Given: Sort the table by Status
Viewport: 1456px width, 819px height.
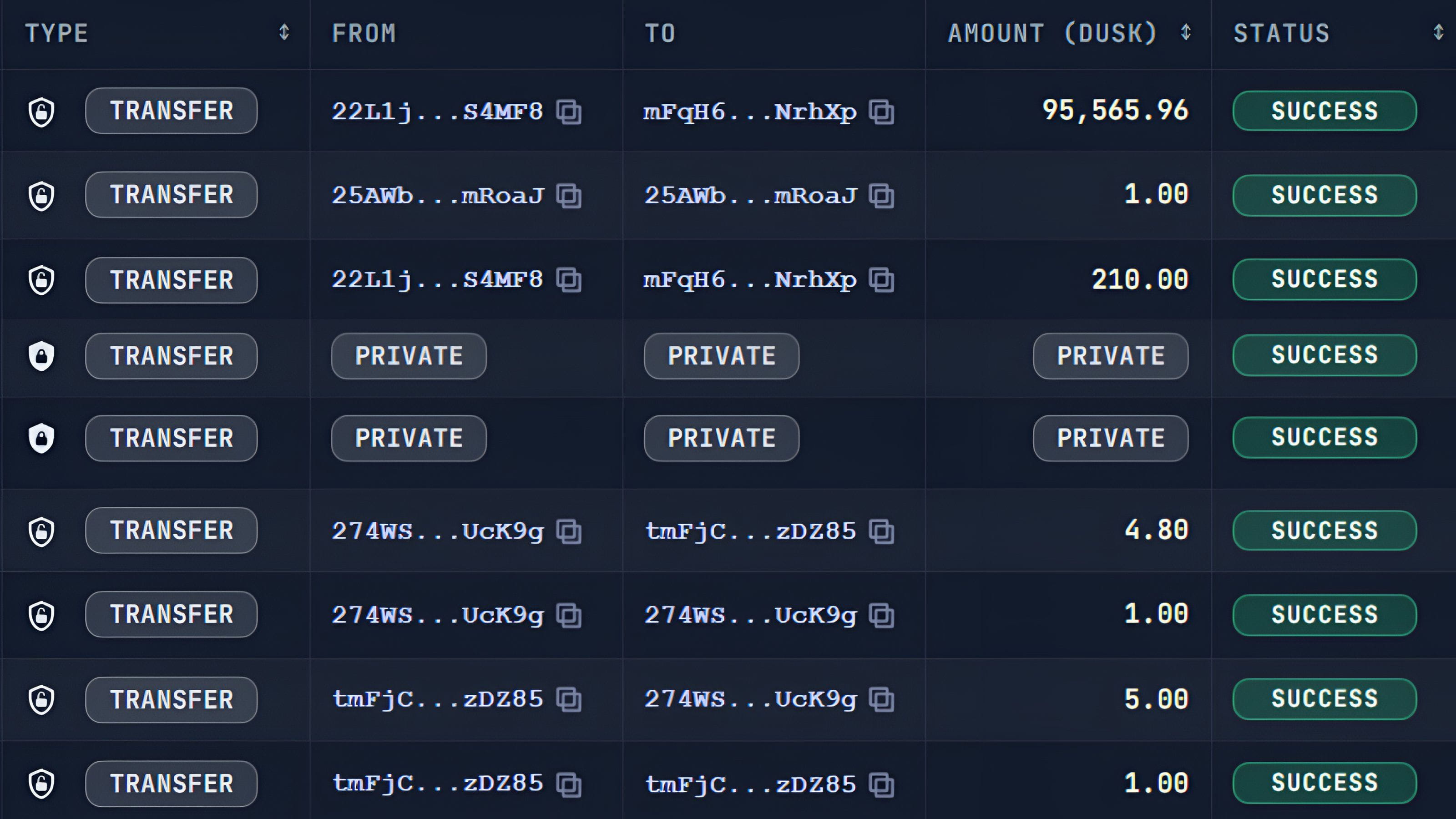Looking at the screenshot, I should tap(1438, 32).
